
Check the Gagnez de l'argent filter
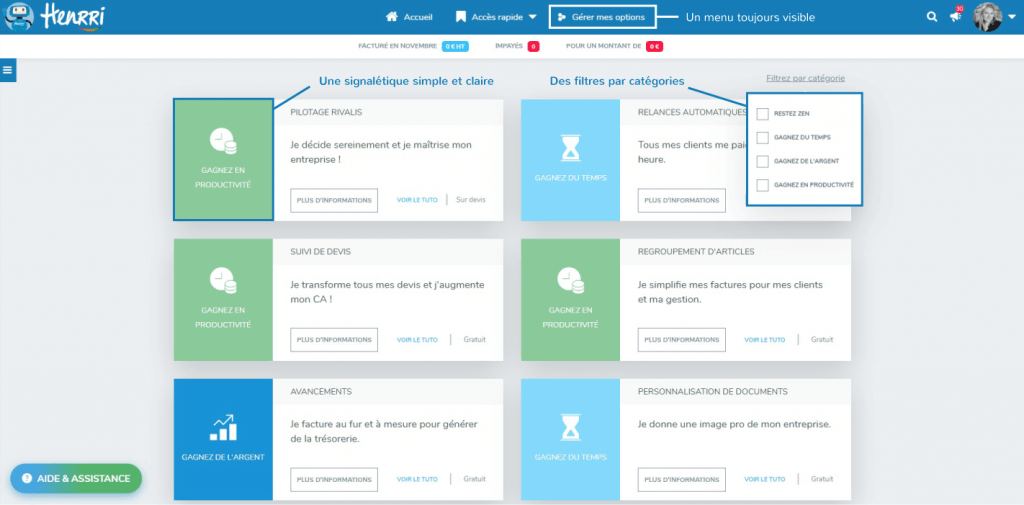762,161
